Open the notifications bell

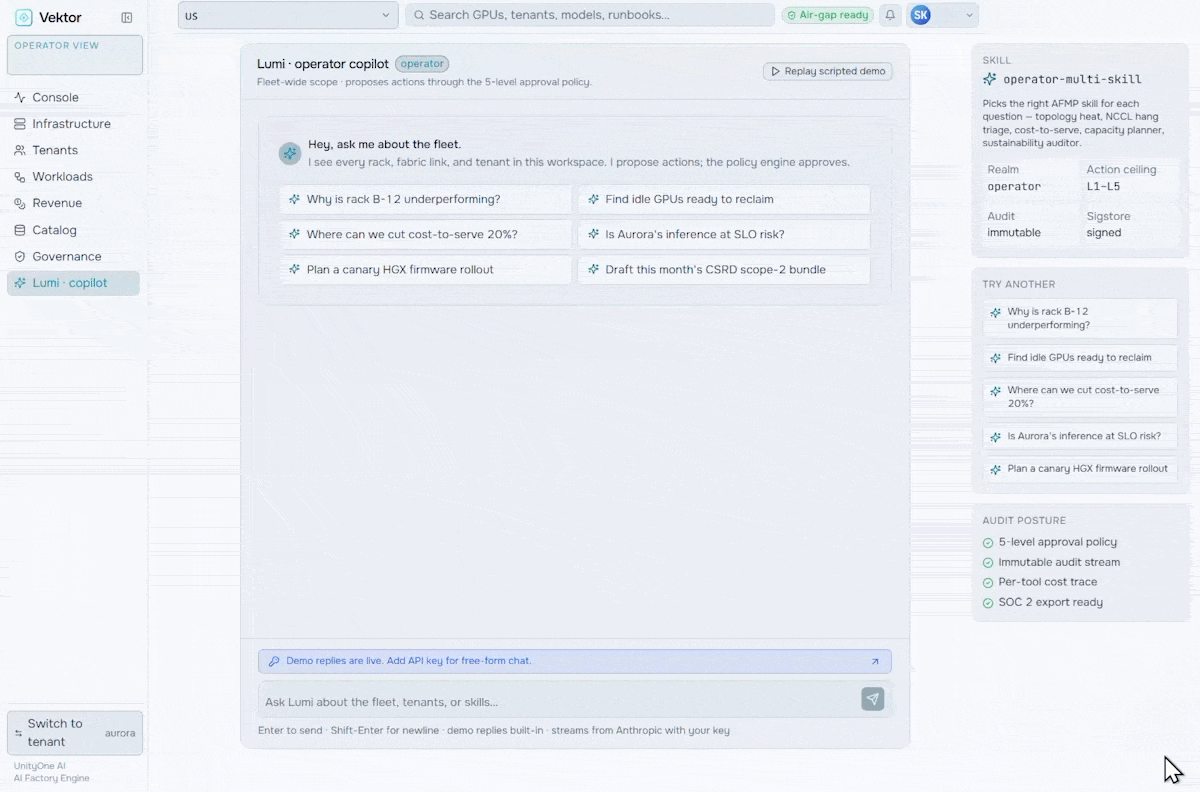pyautogui.click(x=890, y=15)
